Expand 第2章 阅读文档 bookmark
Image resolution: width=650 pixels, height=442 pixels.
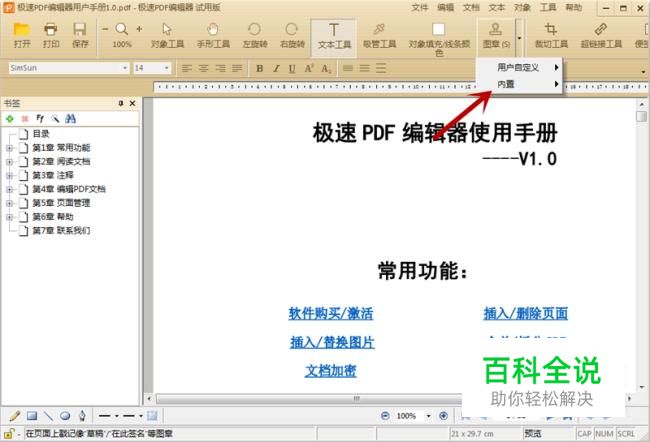point(10,162)
